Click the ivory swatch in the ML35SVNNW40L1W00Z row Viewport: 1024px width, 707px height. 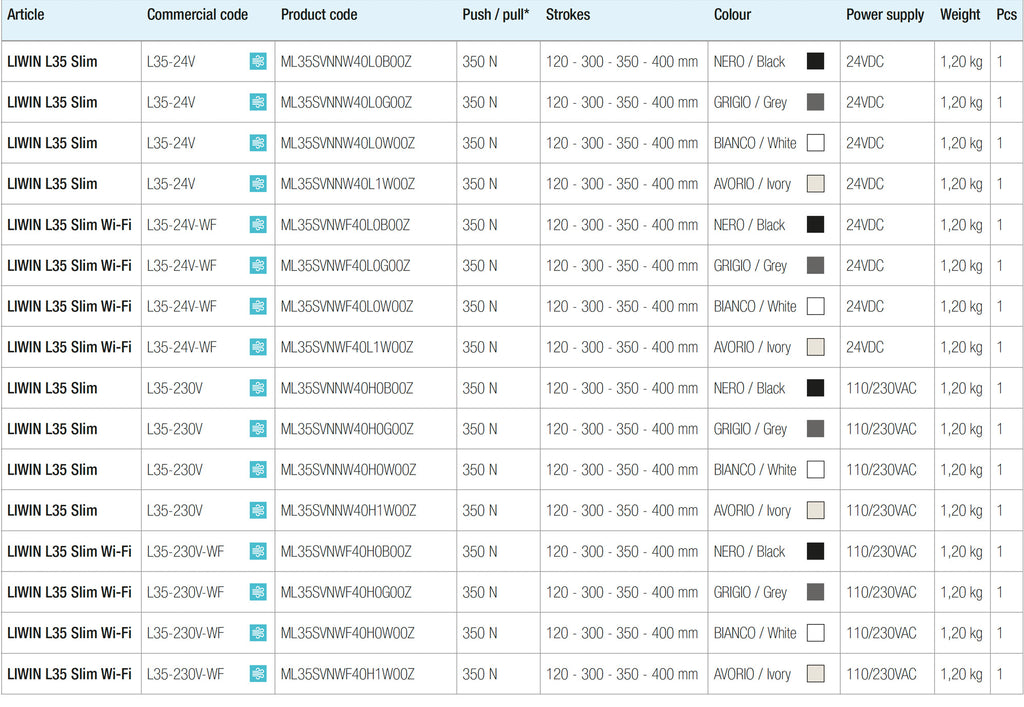pos(815,183)
